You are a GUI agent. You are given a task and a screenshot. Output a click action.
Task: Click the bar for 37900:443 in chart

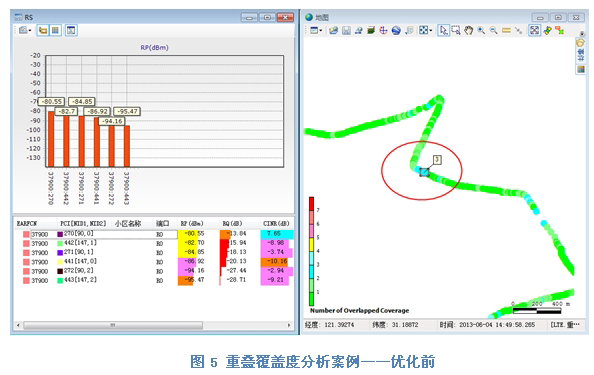pos(127,146)
